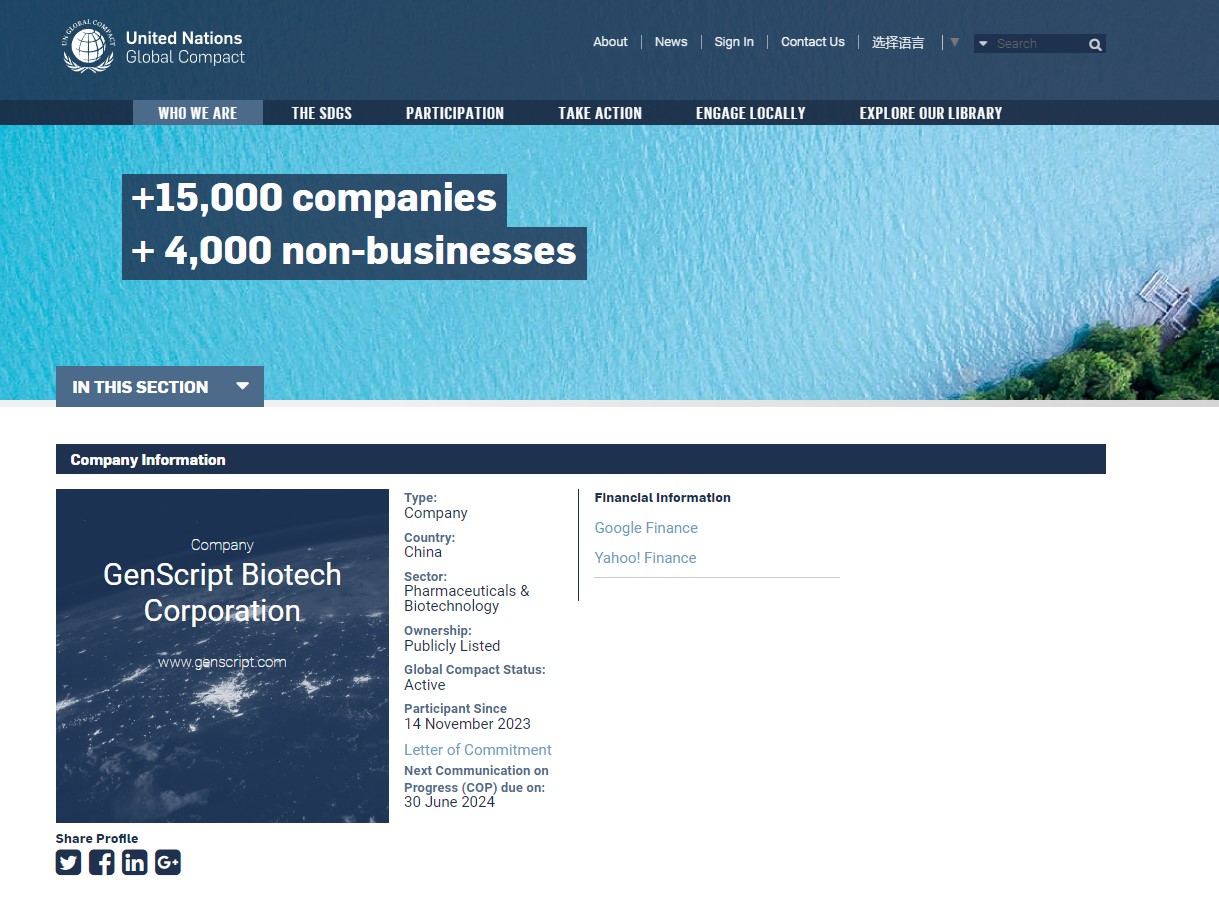The height and width of the screenshot is (914, 1219).
Task: Click the UN Global Compact logo
Action: (x=154, y=47)
